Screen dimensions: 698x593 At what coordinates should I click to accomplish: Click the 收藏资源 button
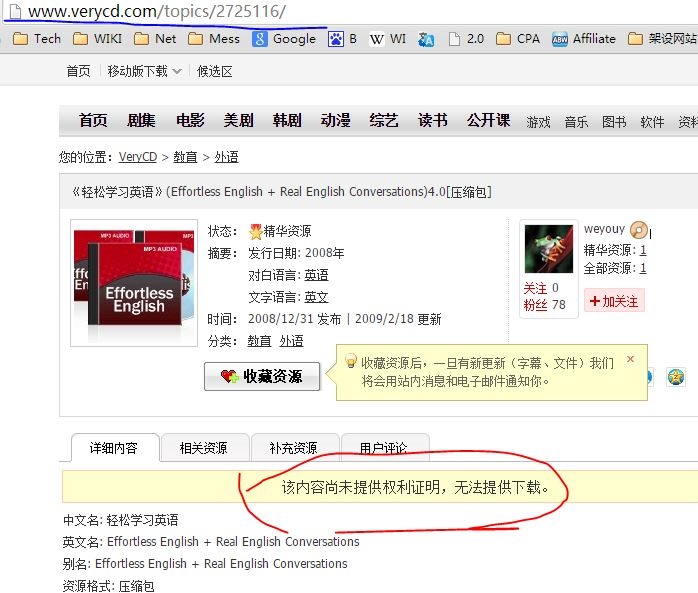[262, 377]
